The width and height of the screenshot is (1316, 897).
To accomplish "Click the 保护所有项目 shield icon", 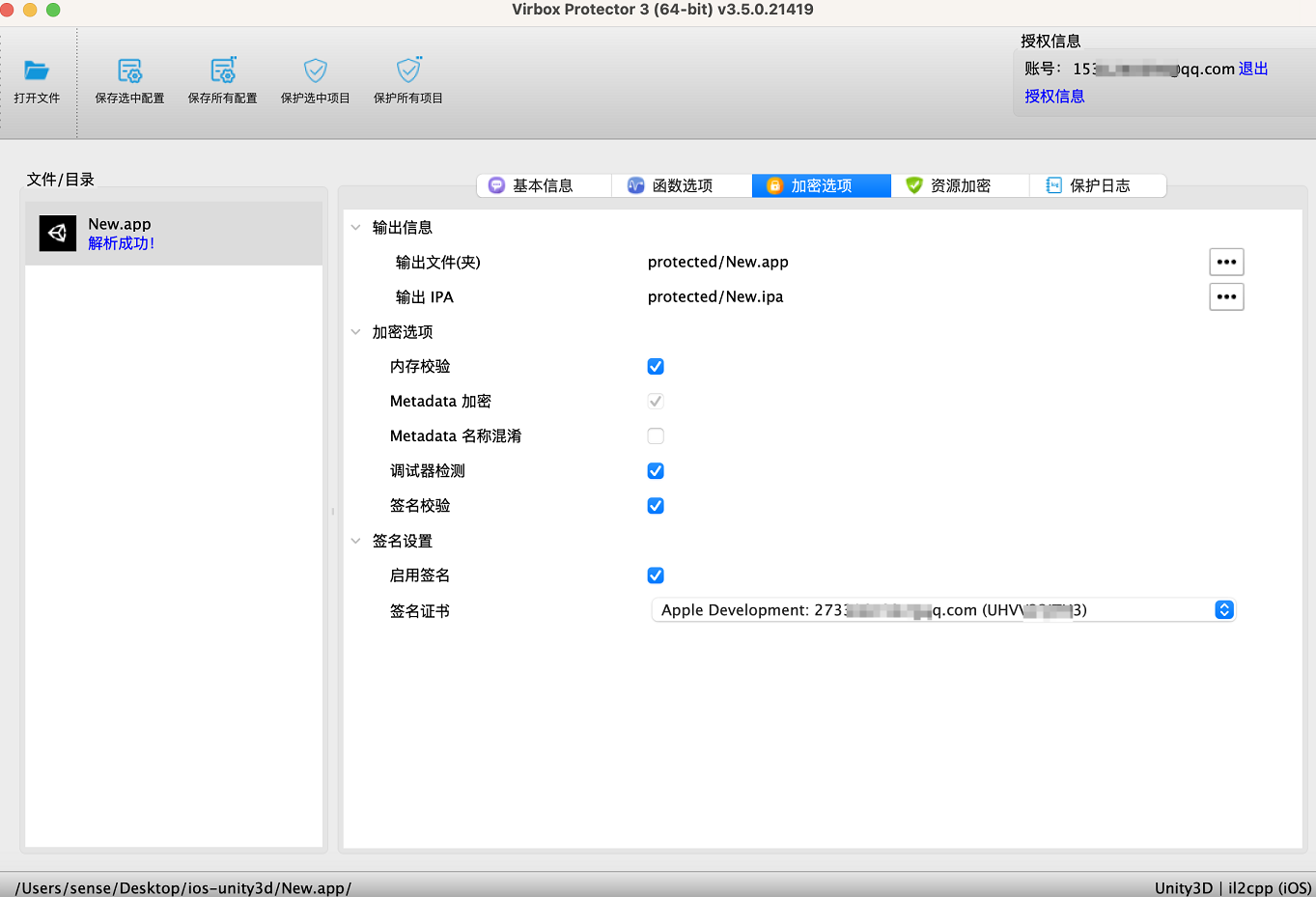I will [x=408, y=70].
